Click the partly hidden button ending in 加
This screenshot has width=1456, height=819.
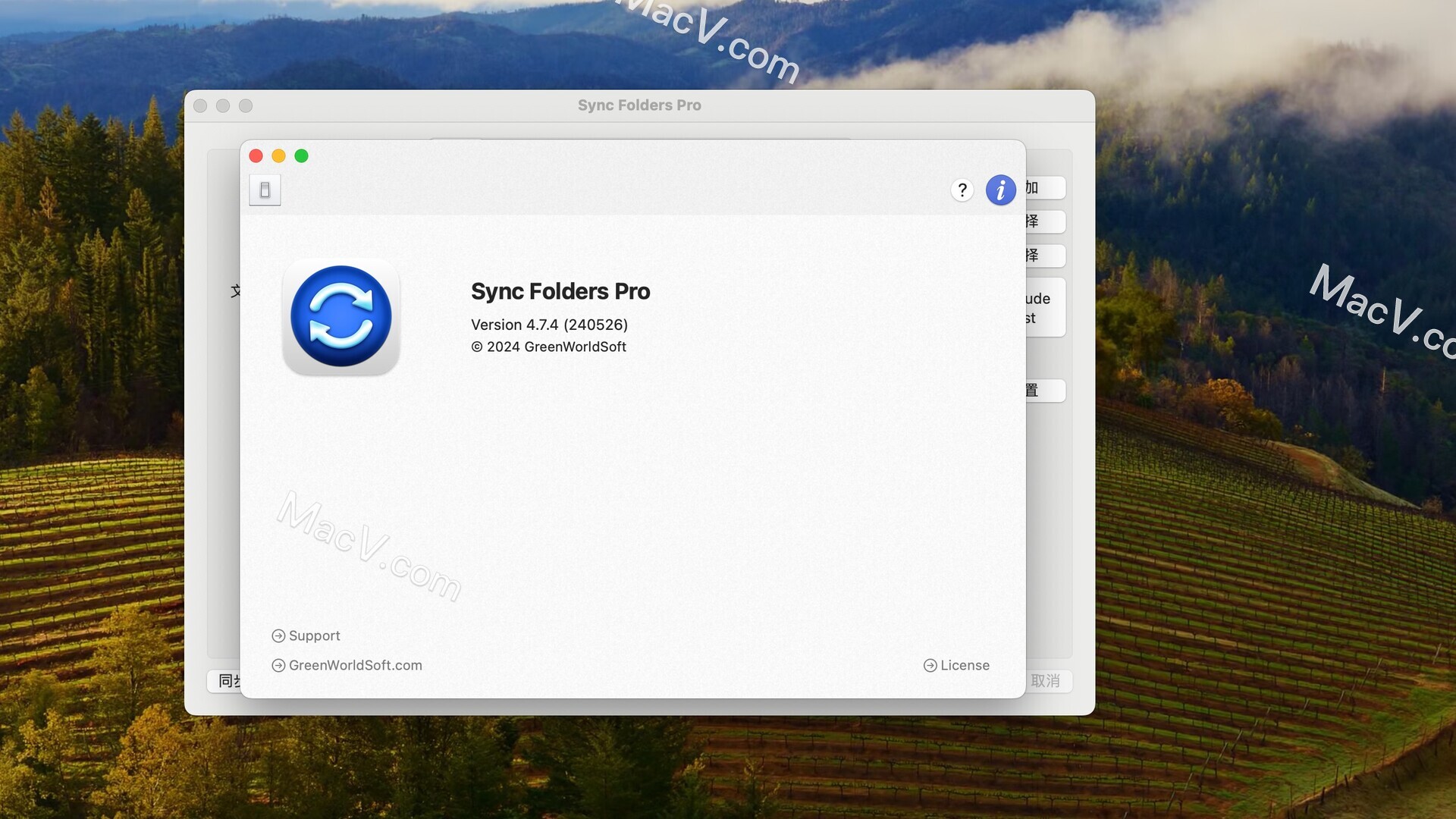pyautogui.click(x=1046, y=187)
